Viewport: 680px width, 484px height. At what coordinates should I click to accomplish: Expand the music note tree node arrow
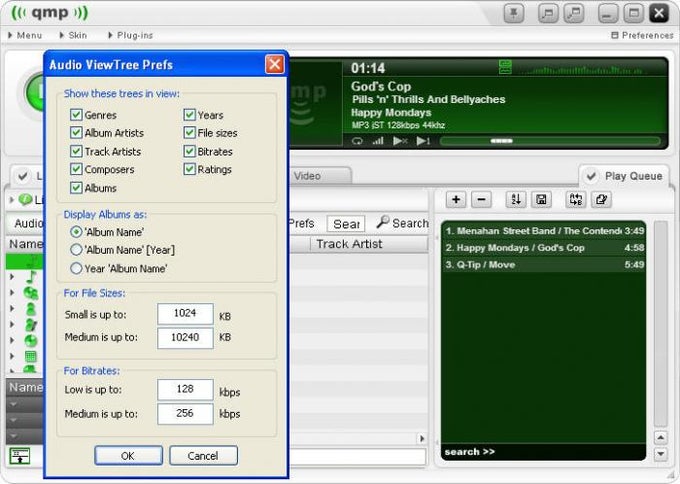tap(12, 277)
